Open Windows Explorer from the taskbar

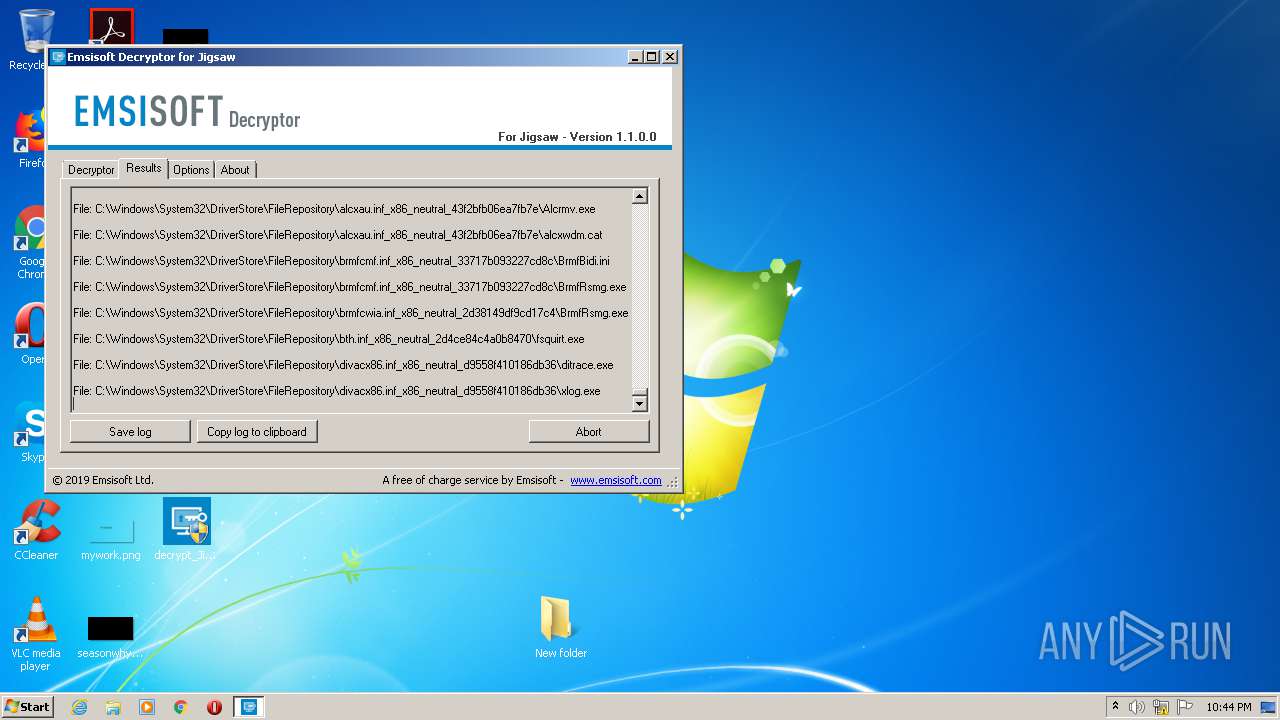[113, 707]
